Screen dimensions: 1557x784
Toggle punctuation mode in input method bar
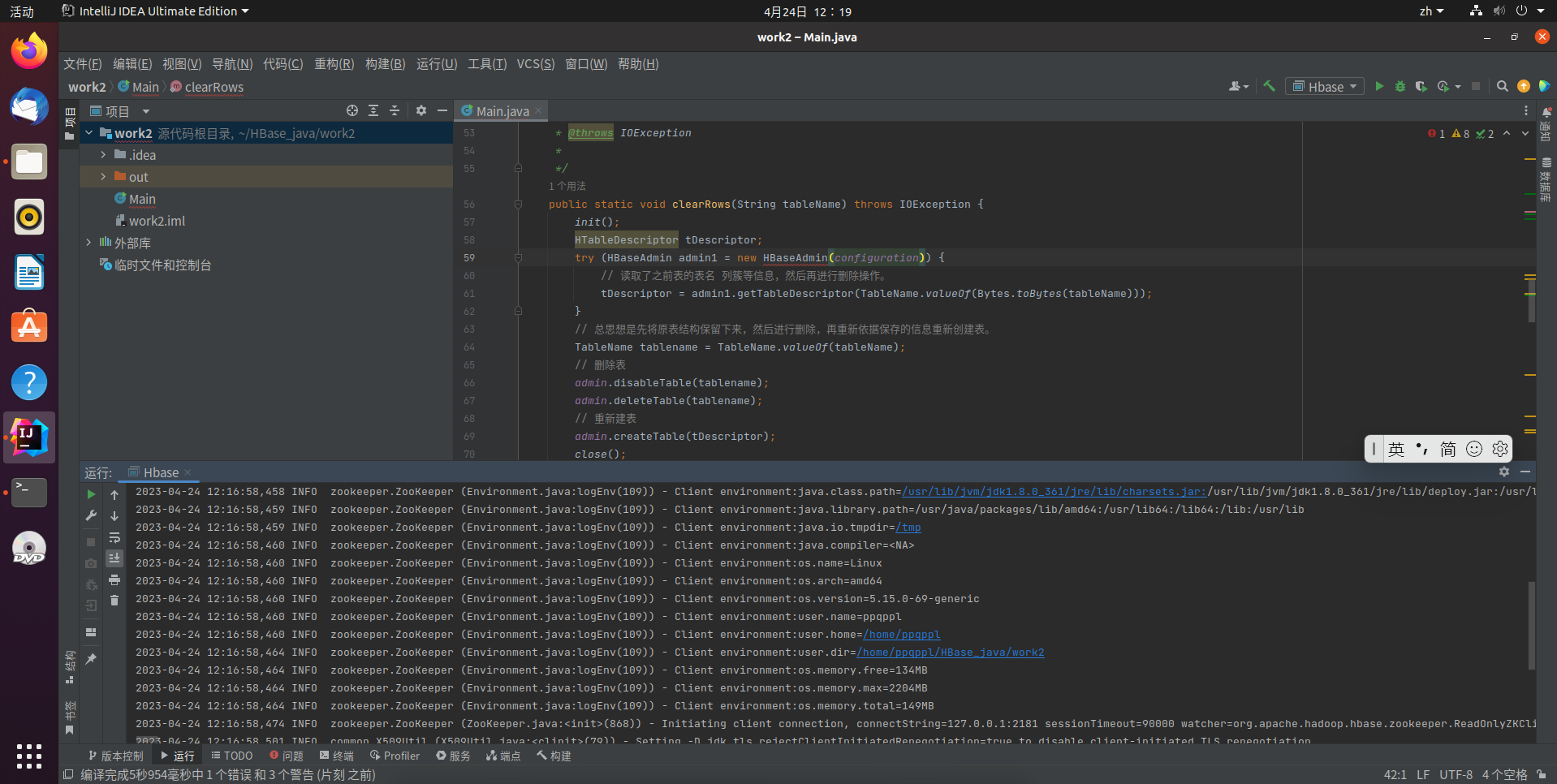tap(1422, 449)
